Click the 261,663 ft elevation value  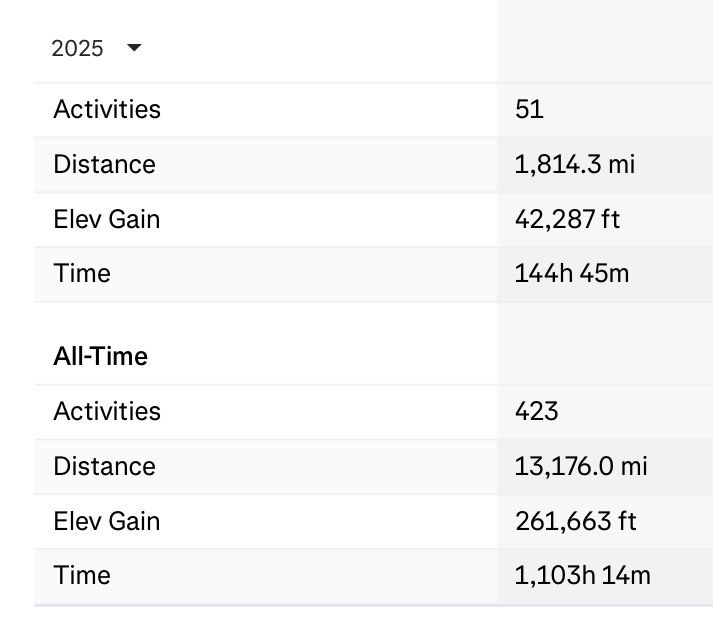(x=576, y=521)
